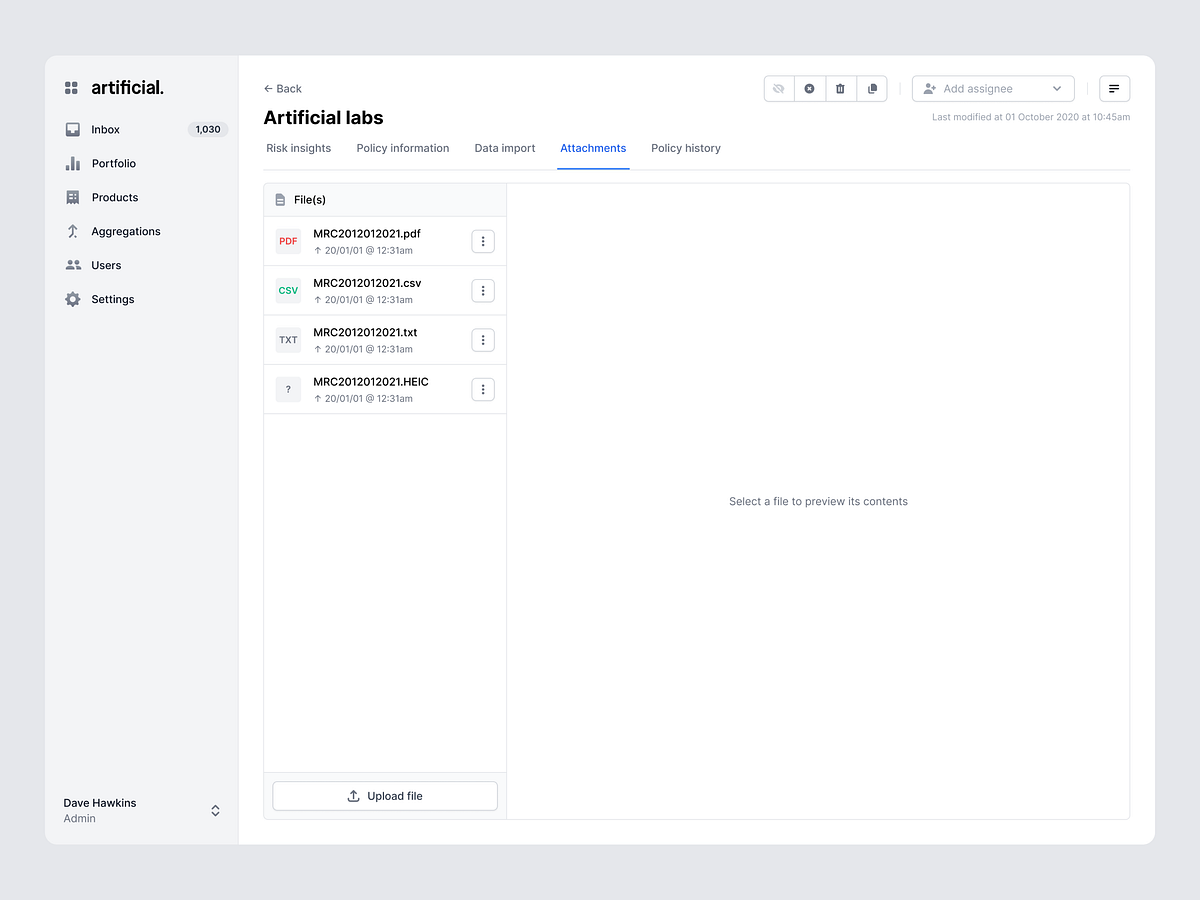Switch to the Risk insights tab
This screenshot has height=900, width=1200.
[298, 148]
